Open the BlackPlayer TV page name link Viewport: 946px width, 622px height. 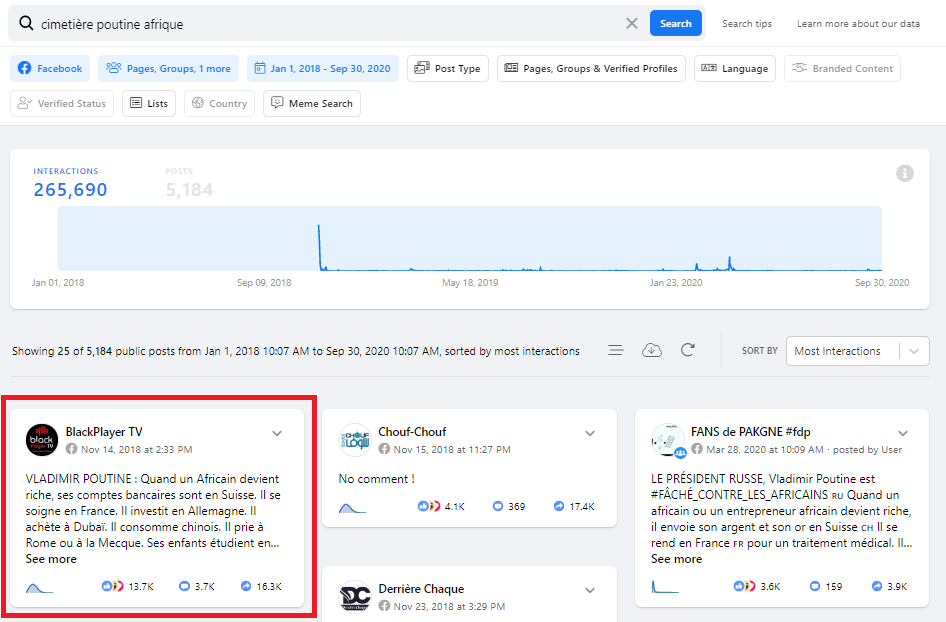104,432
